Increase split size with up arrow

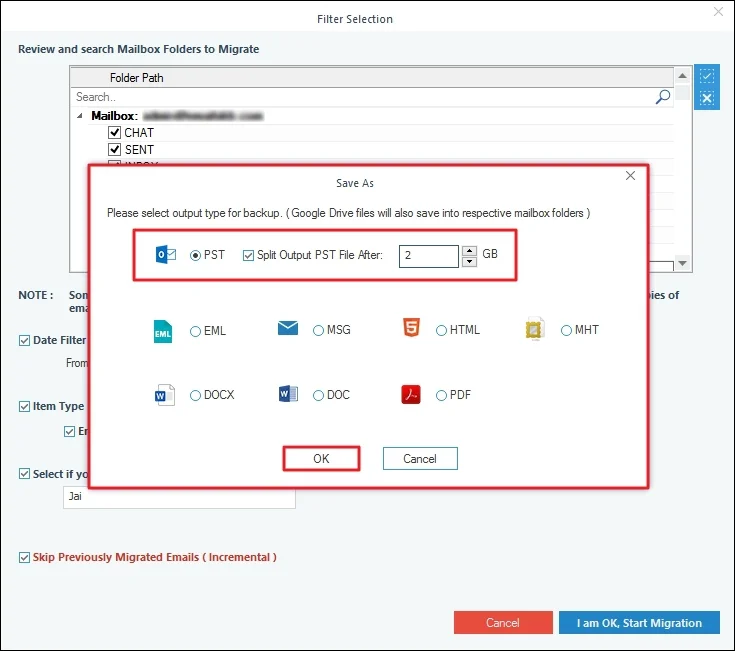click(469, 249)
